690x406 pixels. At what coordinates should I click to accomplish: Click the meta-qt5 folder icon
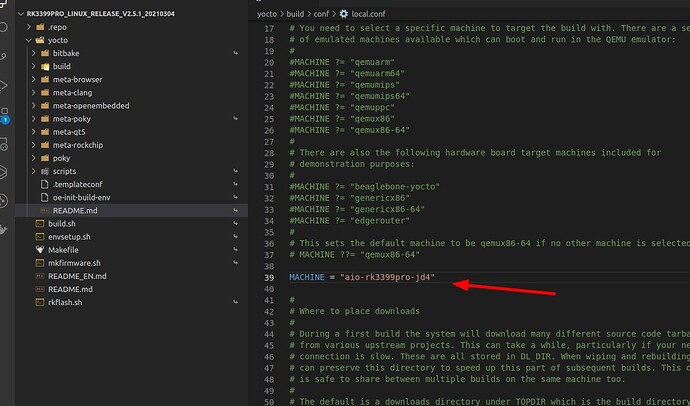(x=45, y=132)
